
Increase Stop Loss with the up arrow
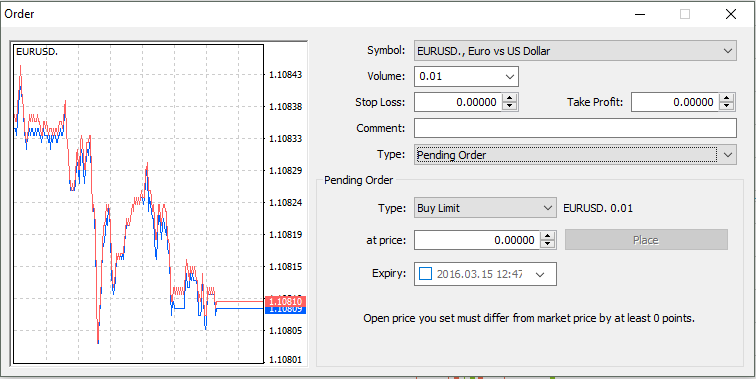click(510, 98)
